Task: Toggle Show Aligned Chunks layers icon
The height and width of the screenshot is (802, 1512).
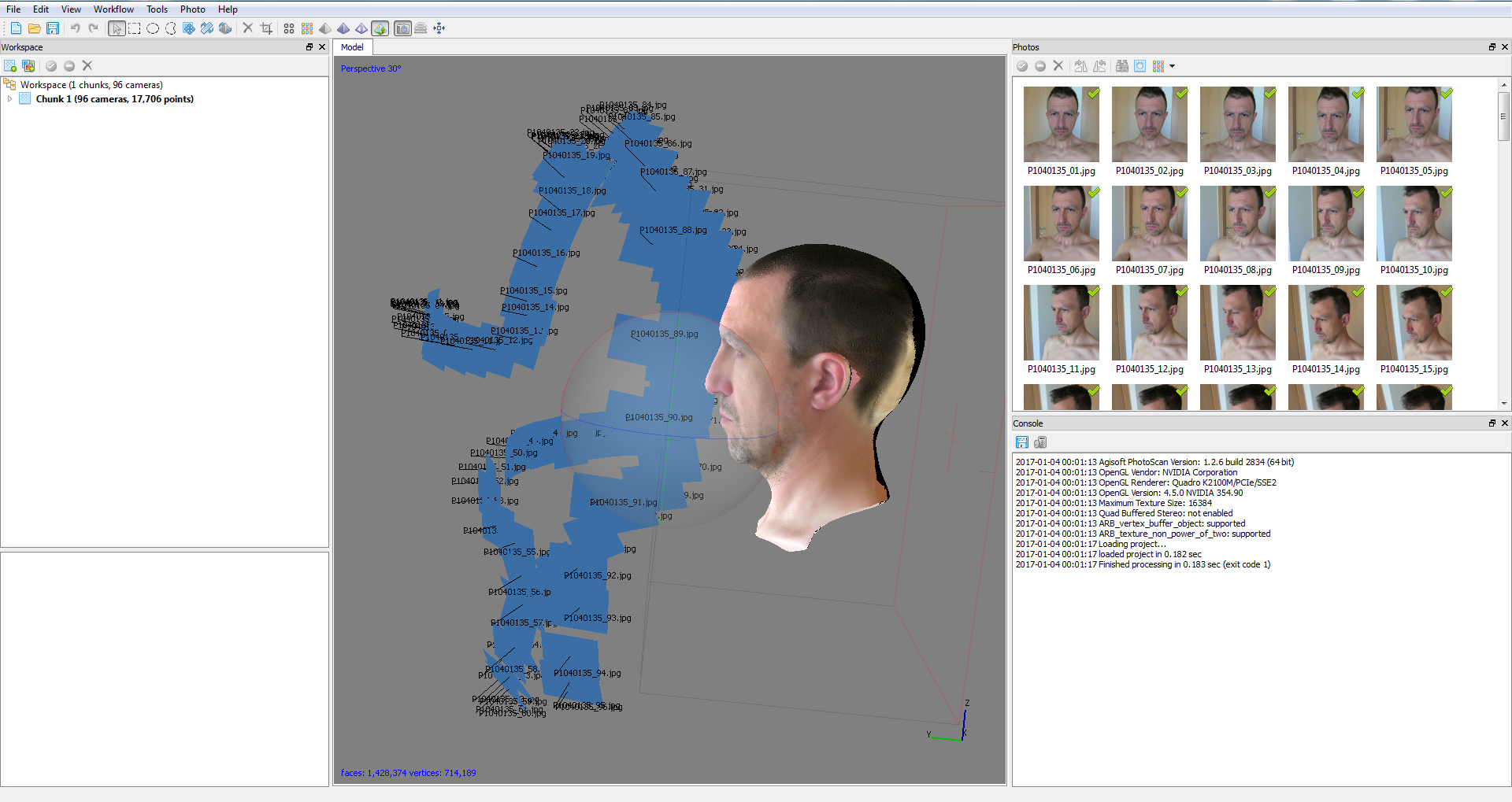Action: pos(421,28)
